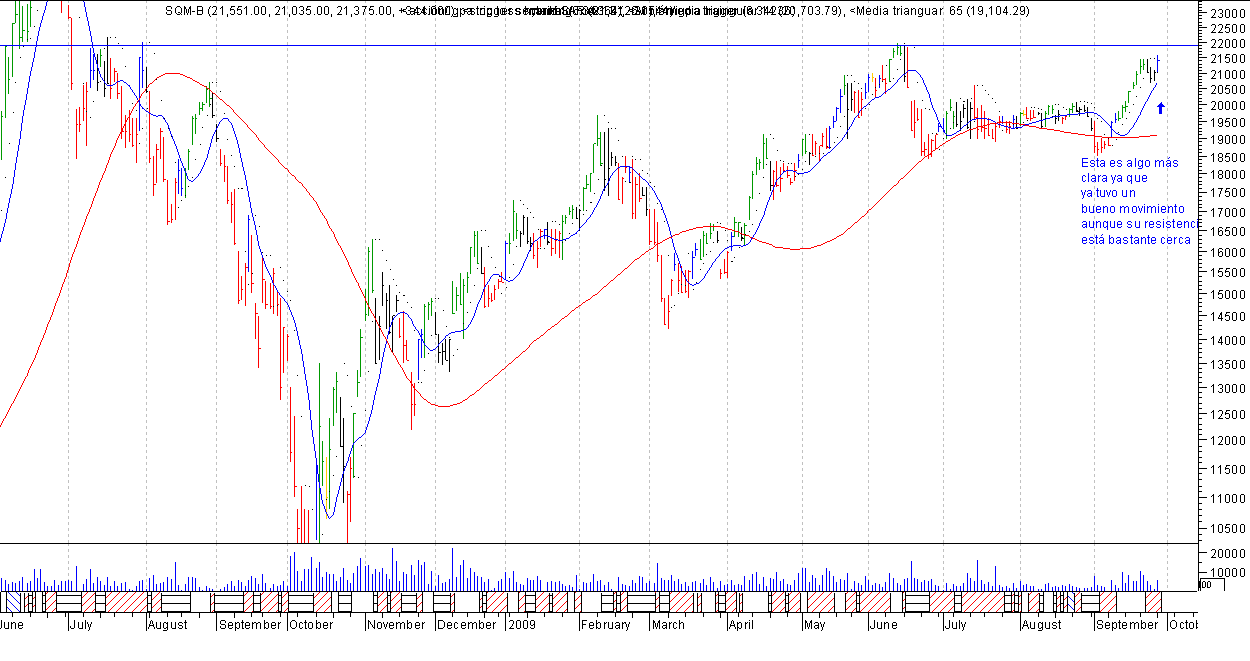Image resolution: width=1250 pixels, height=661 pixels.
Task: Click the October label on the date axis
Action: (311, 625)
